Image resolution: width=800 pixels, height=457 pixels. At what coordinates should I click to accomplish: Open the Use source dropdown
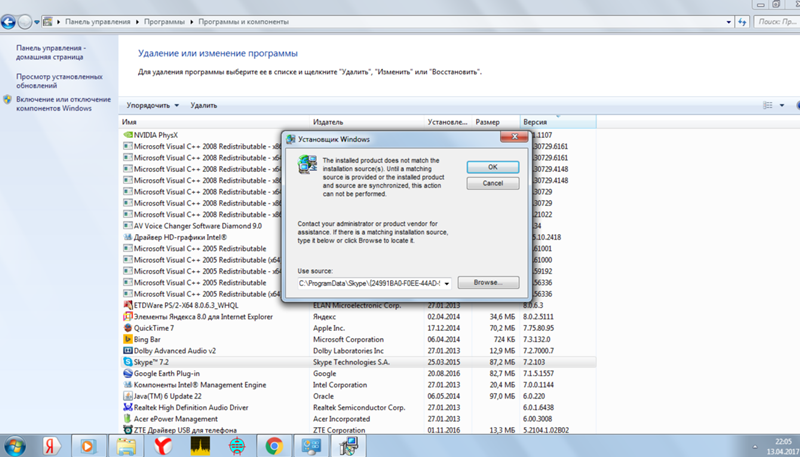[447, 283]
